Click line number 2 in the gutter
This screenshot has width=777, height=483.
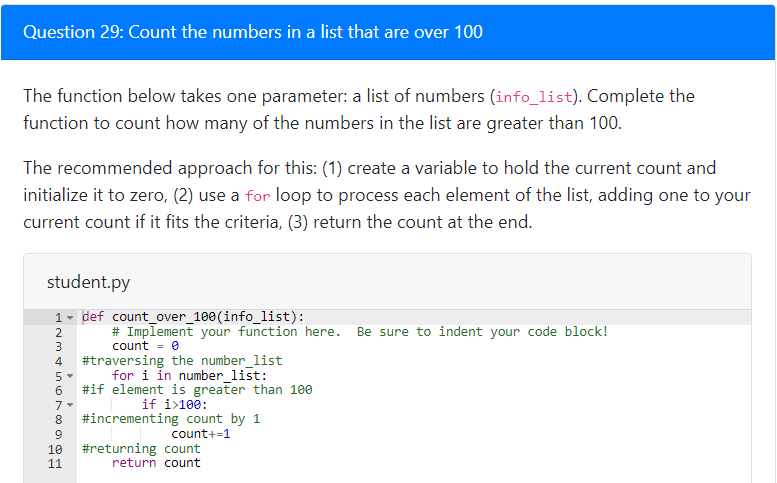pyautogui.click(x=58, y=332)
